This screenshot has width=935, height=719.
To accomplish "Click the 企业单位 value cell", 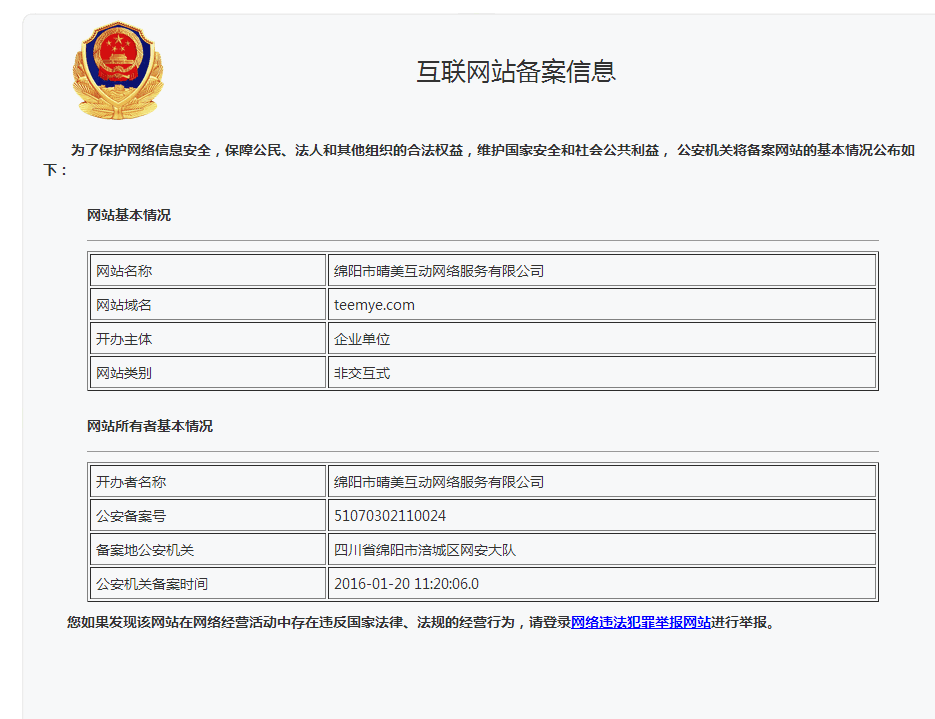I will tap(602, 339).
